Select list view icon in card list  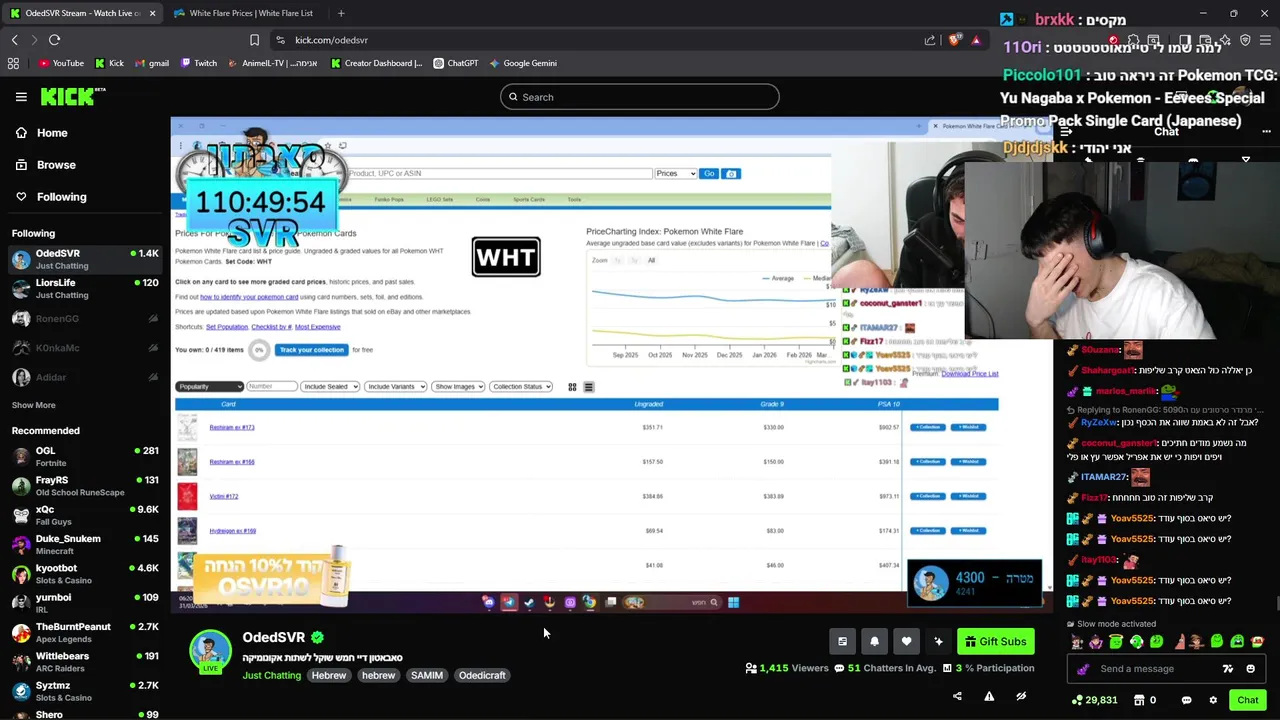pos(588,387)
